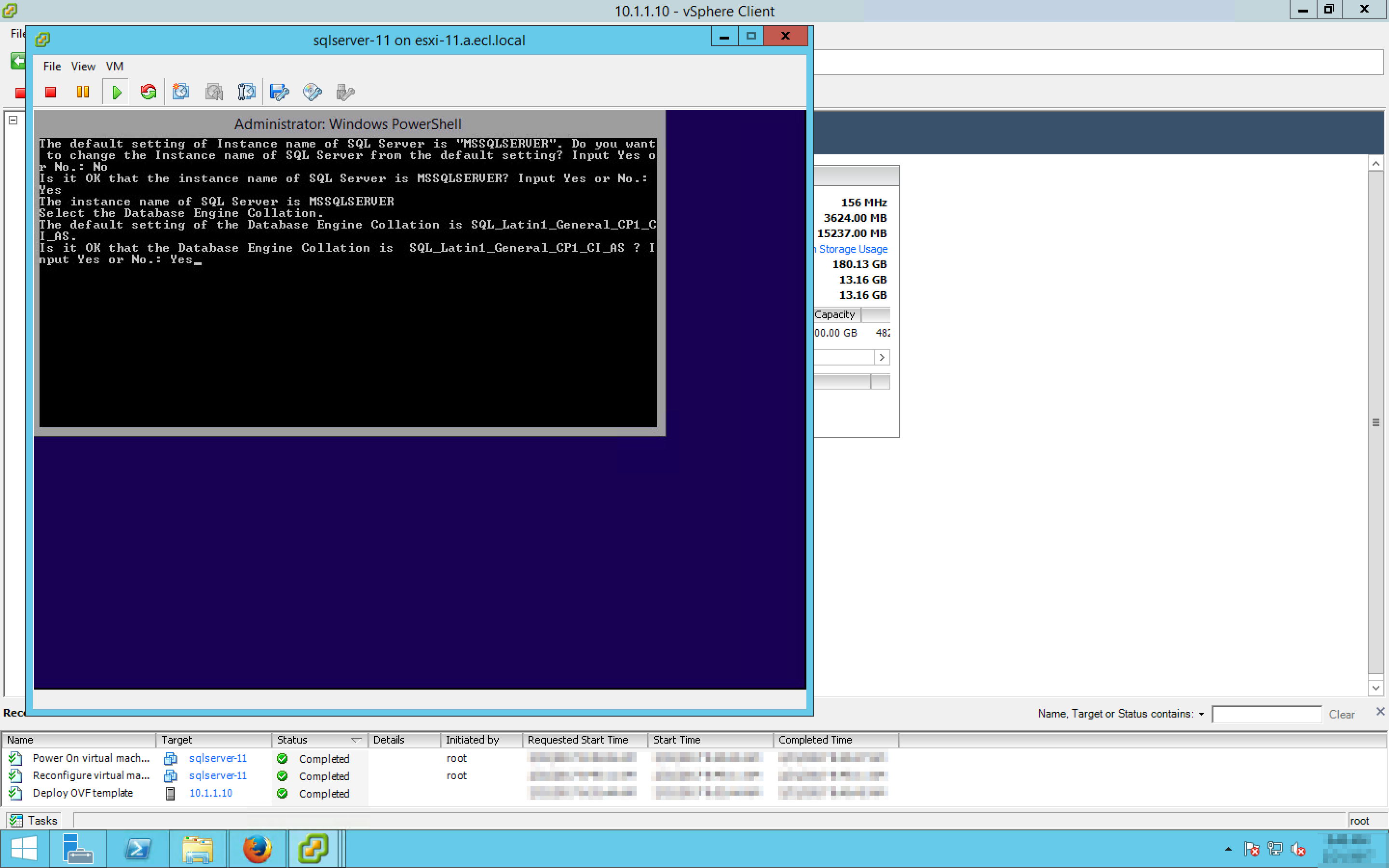Connect a CD/DVD device icon
This screenshot has height=868, width=1389.
(x=312, y=92)
